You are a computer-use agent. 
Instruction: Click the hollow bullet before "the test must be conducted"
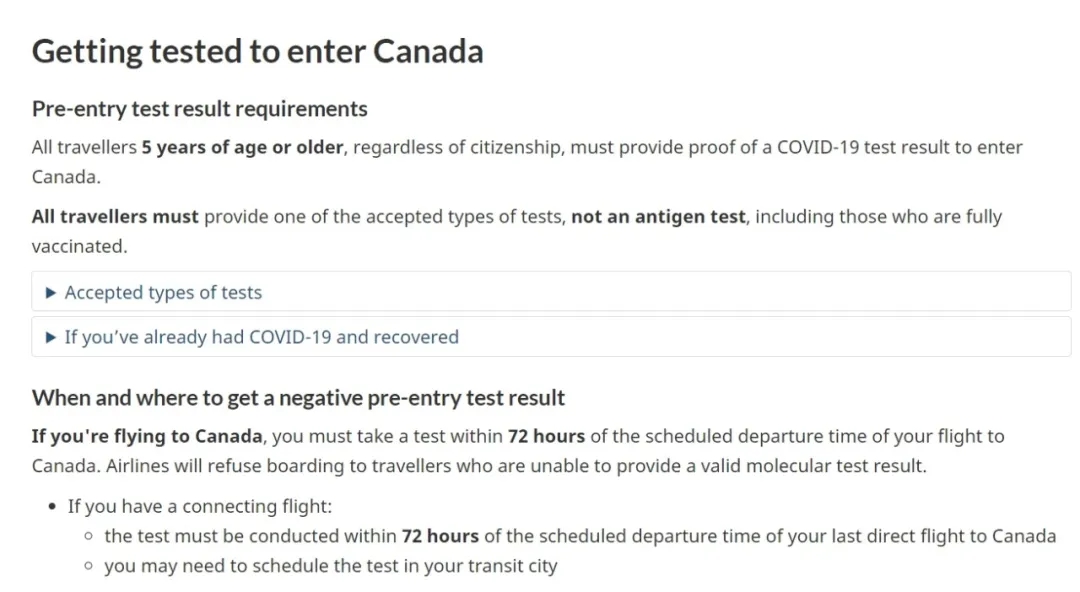[x=90, y=537]
